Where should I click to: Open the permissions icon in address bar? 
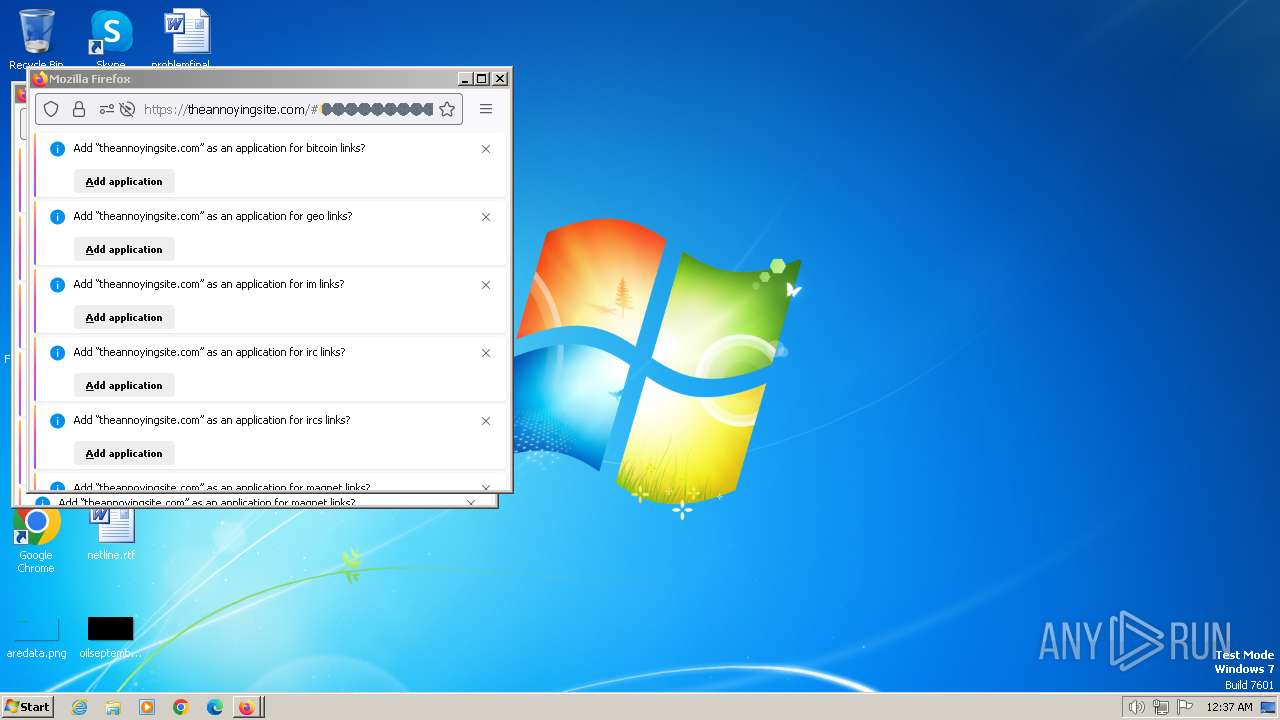106,109
